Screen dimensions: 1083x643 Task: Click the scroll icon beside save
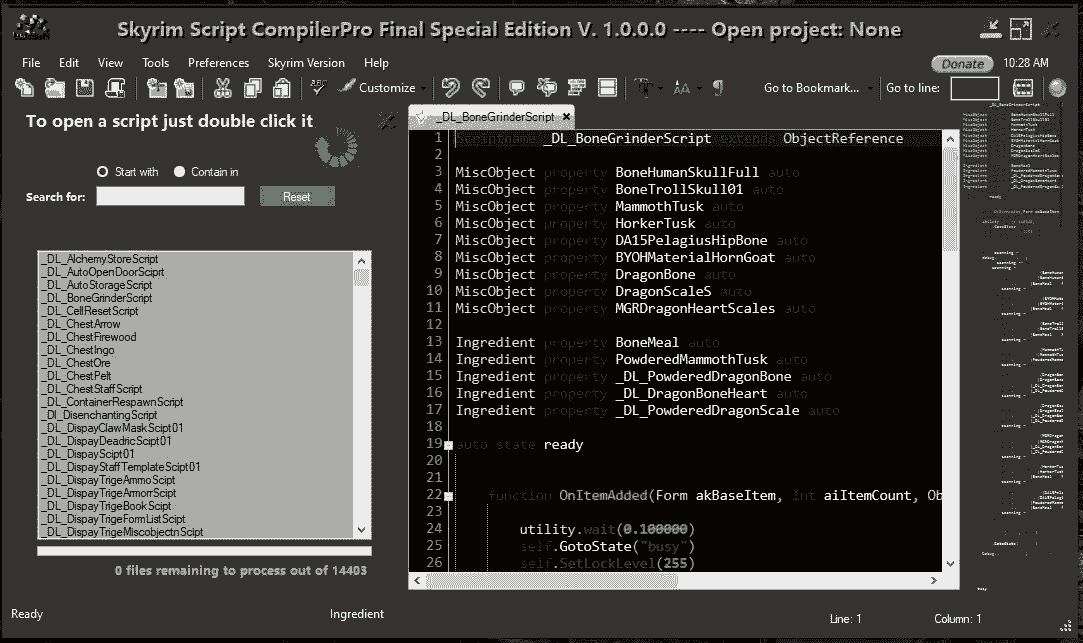point(115,88)
